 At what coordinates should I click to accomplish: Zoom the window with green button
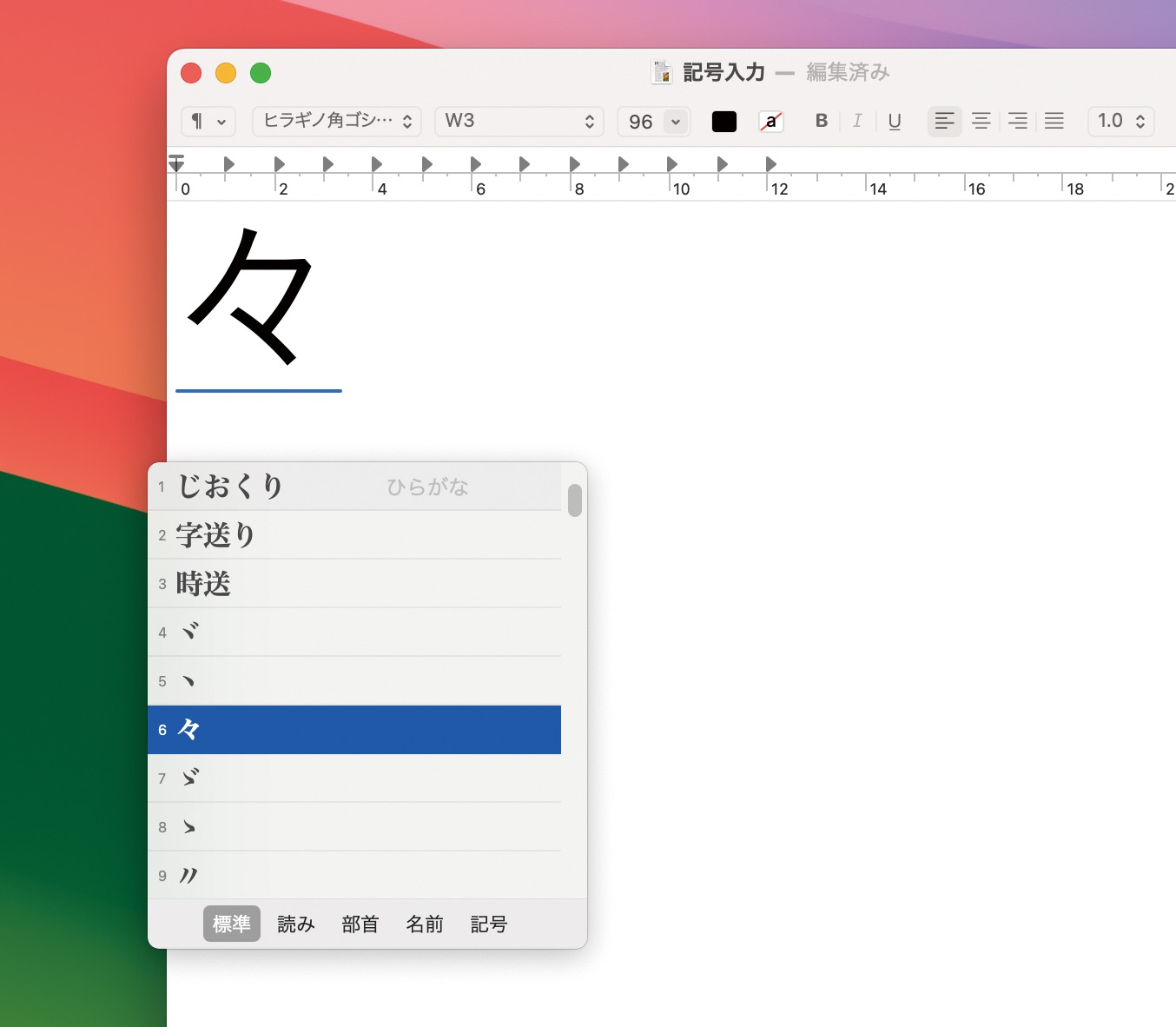click(x=261, y=73)
